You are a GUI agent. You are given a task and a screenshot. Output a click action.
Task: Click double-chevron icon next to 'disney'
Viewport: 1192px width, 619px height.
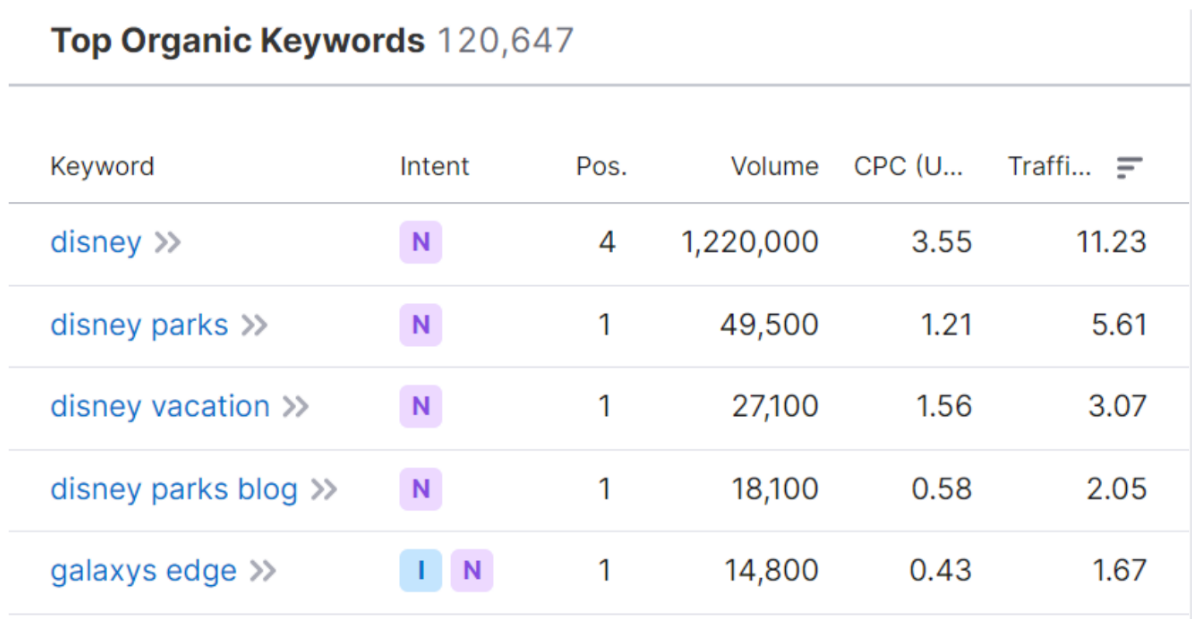click(x=168, y=243)
